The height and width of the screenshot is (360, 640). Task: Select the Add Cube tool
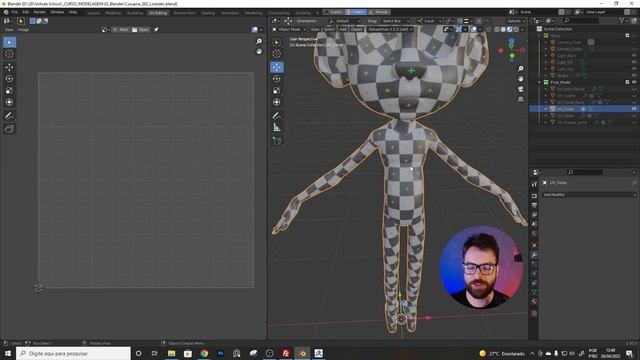click(277, 141)
